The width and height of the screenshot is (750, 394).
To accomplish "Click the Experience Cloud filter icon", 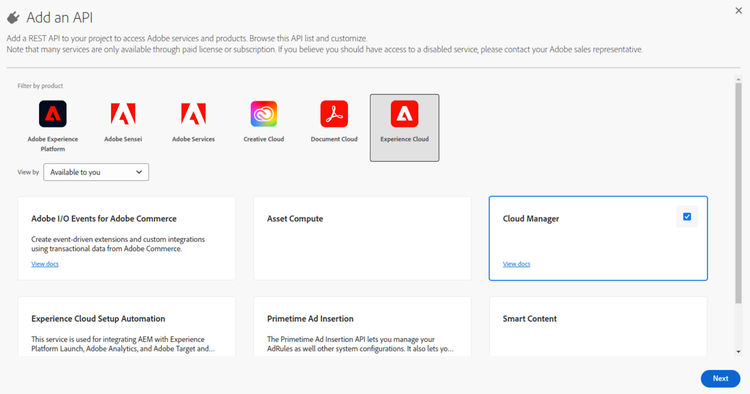I will 404,114.
